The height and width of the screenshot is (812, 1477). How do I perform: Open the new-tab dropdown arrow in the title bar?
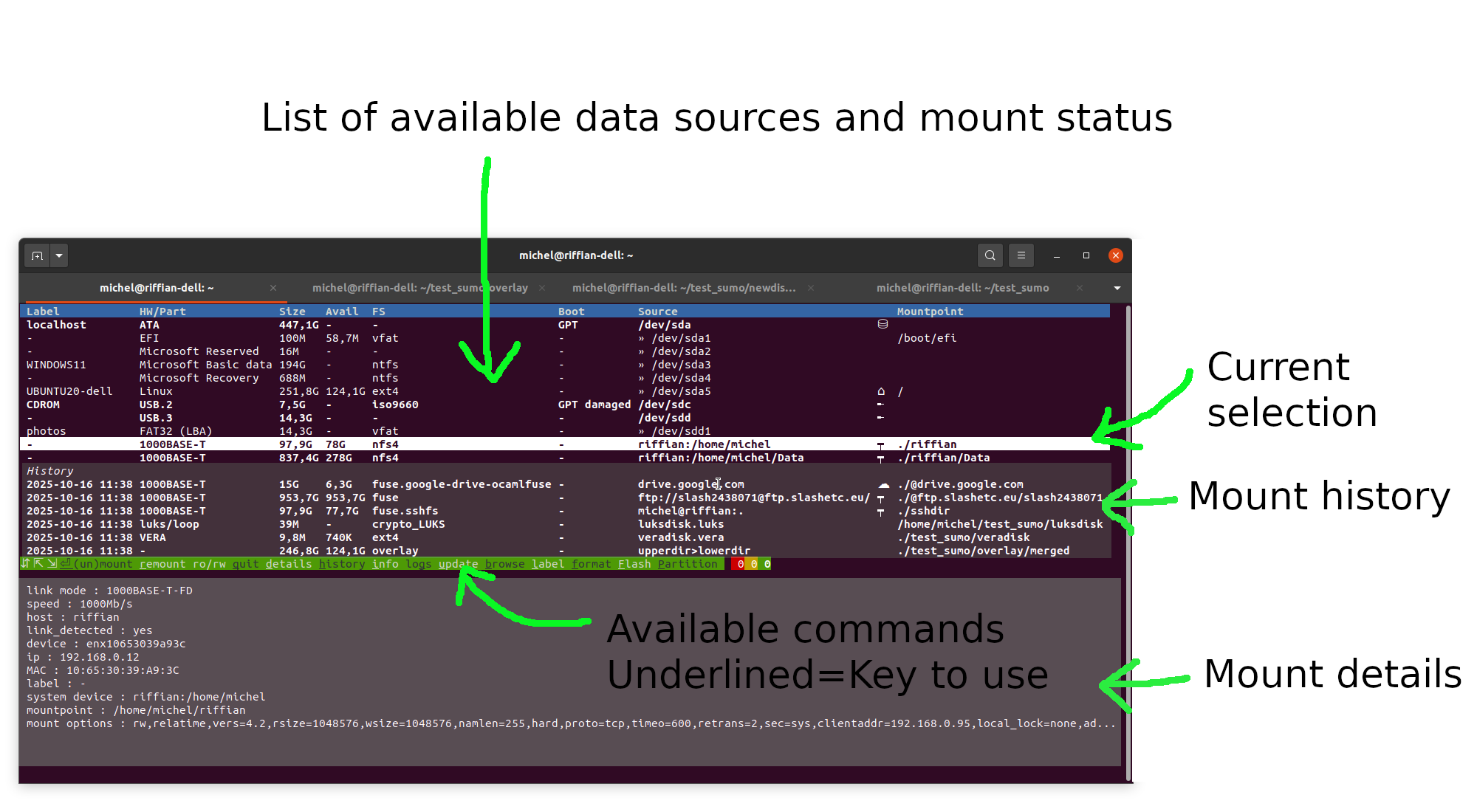[x=59, y=255]
